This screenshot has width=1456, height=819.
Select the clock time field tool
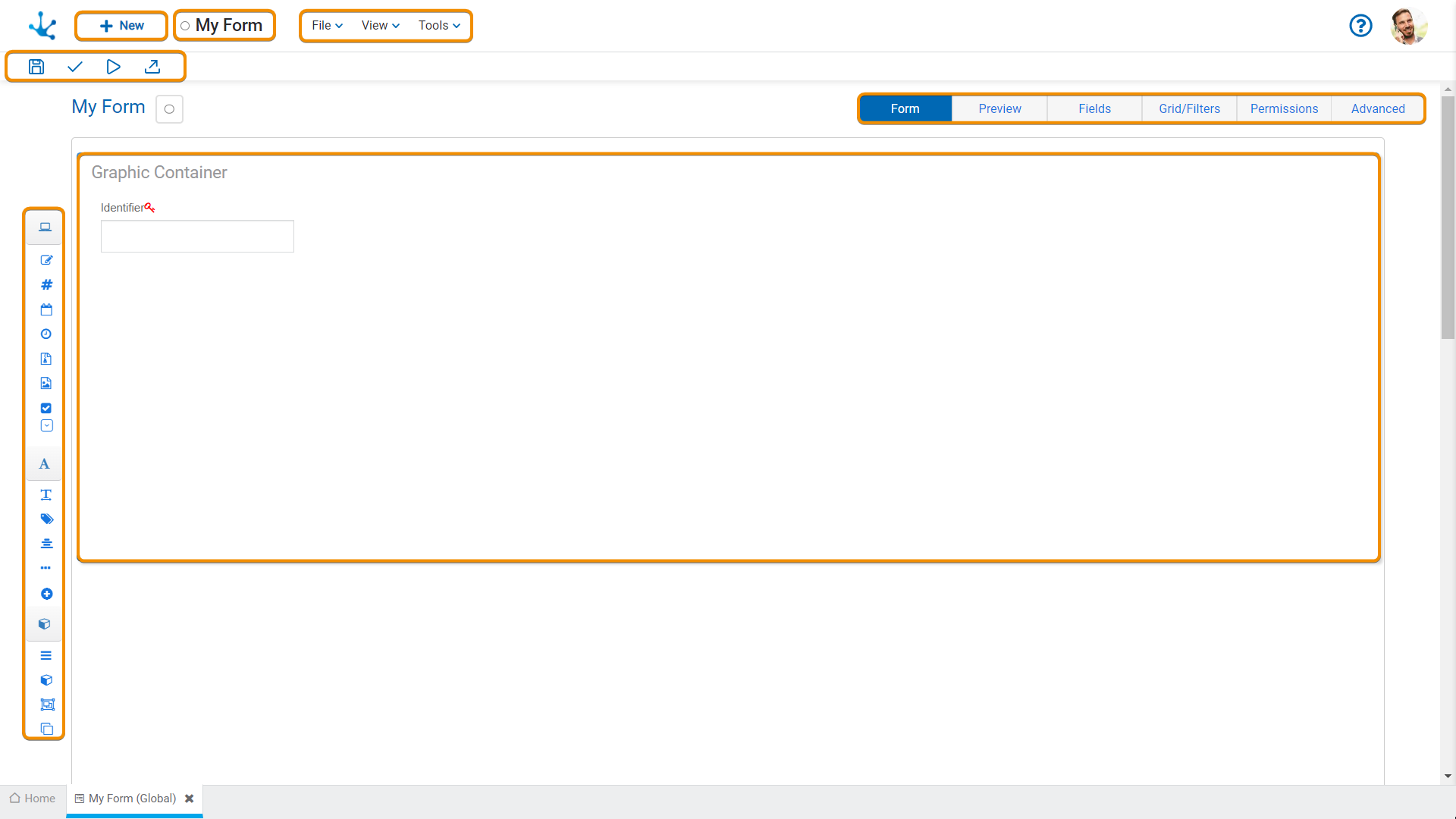click(46, 334)
